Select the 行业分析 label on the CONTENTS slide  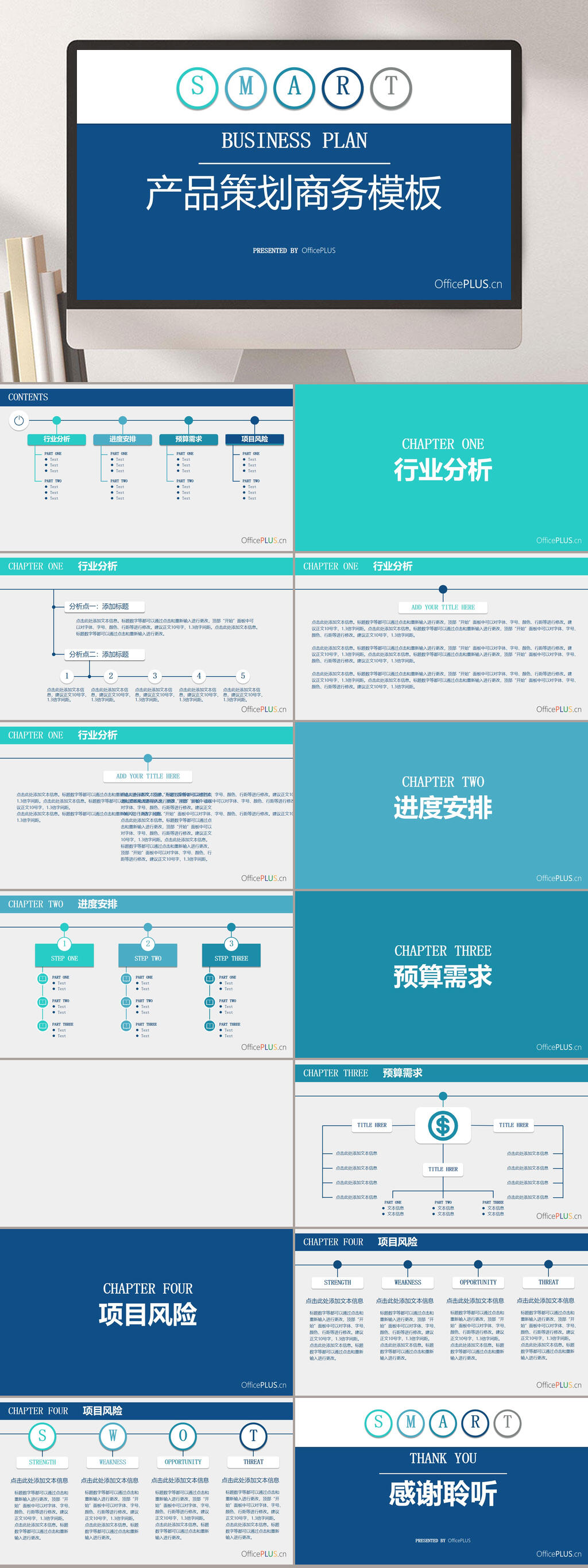coord(56,439)
